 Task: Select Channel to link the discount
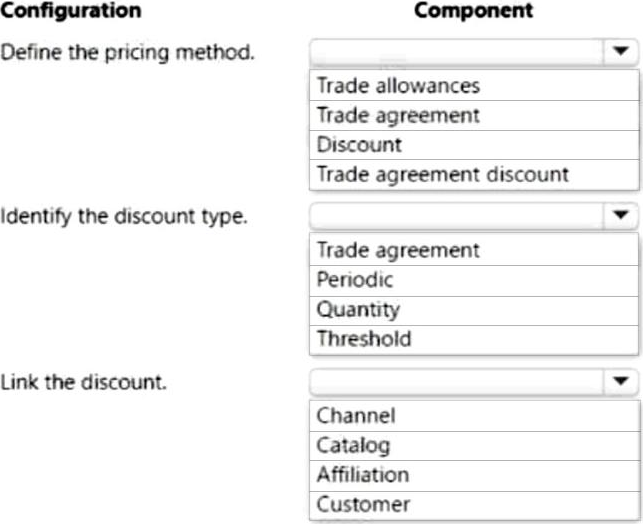pos(355,415)
